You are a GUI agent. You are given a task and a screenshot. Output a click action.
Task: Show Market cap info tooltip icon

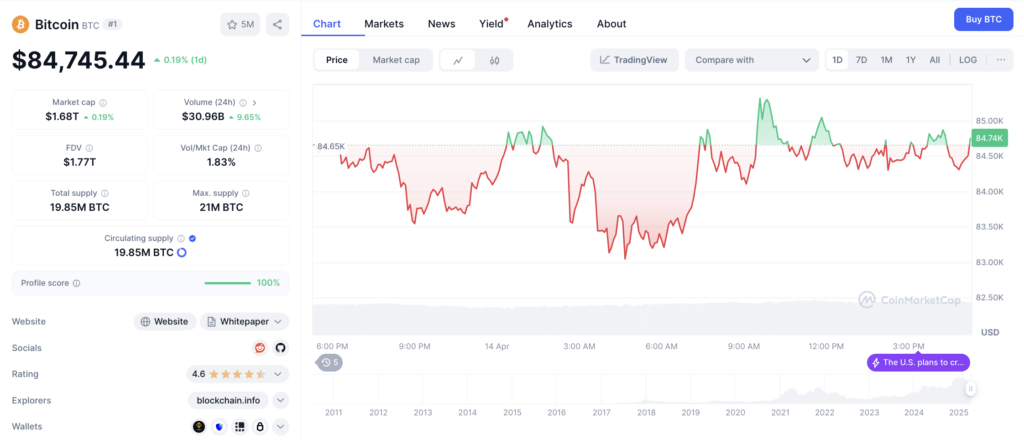point(103,102)
